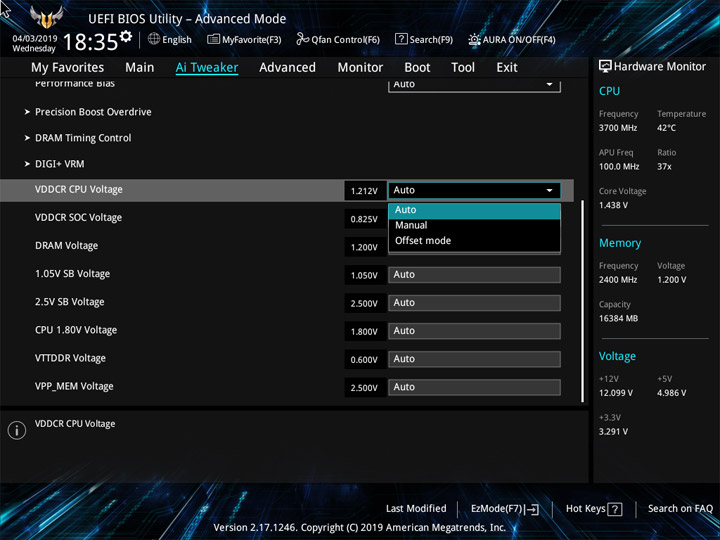Click the CPU 1.80V Voltage Auto field
720x540 pixels.
tap(474, 331)
